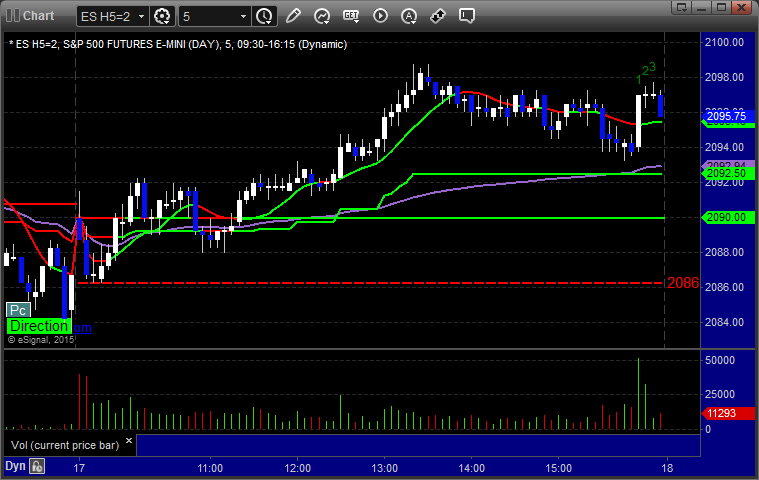Screen dimensions: 759x480
Task: Close the Vol (current price bar) pane
Action: tap(129, 440)
